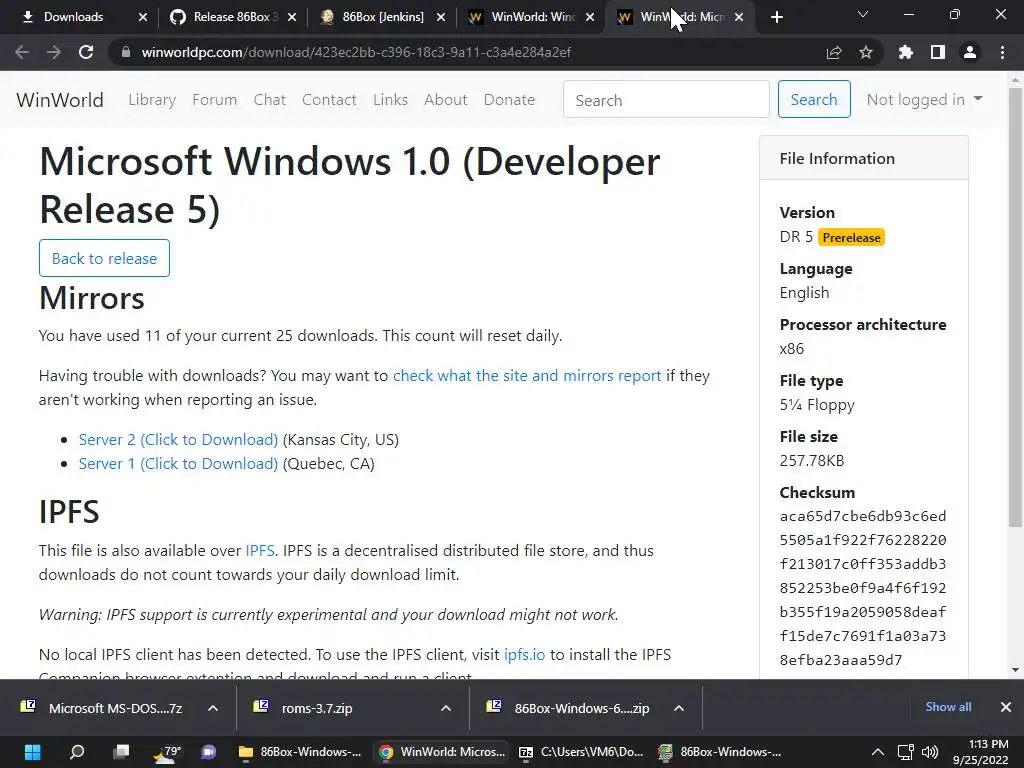The width and height of the screenshot is (1024, 768).
Task: Open the Chat nav item
Action: click(270, 100)
